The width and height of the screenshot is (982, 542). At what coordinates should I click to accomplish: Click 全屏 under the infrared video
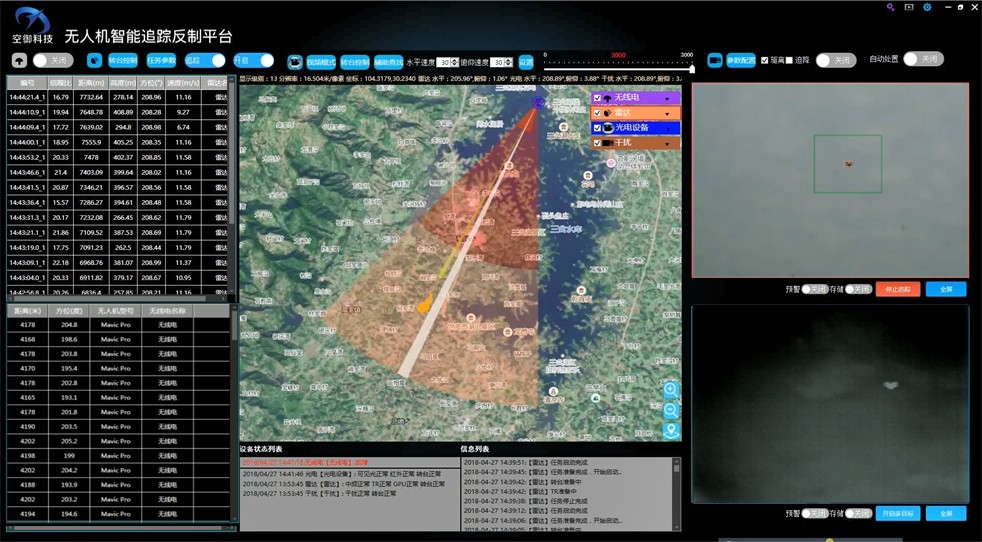(946, 513)
